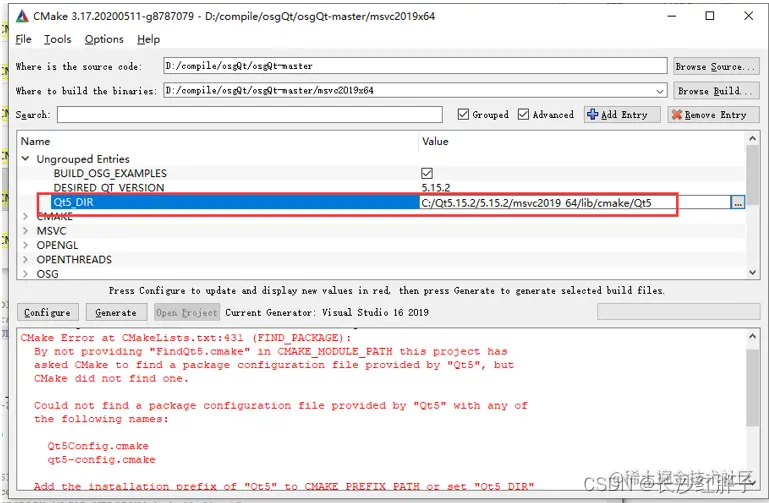Click the Browse Build button
Screen dimensions: 769x503
pyautogui.click(x=716, y=91)
